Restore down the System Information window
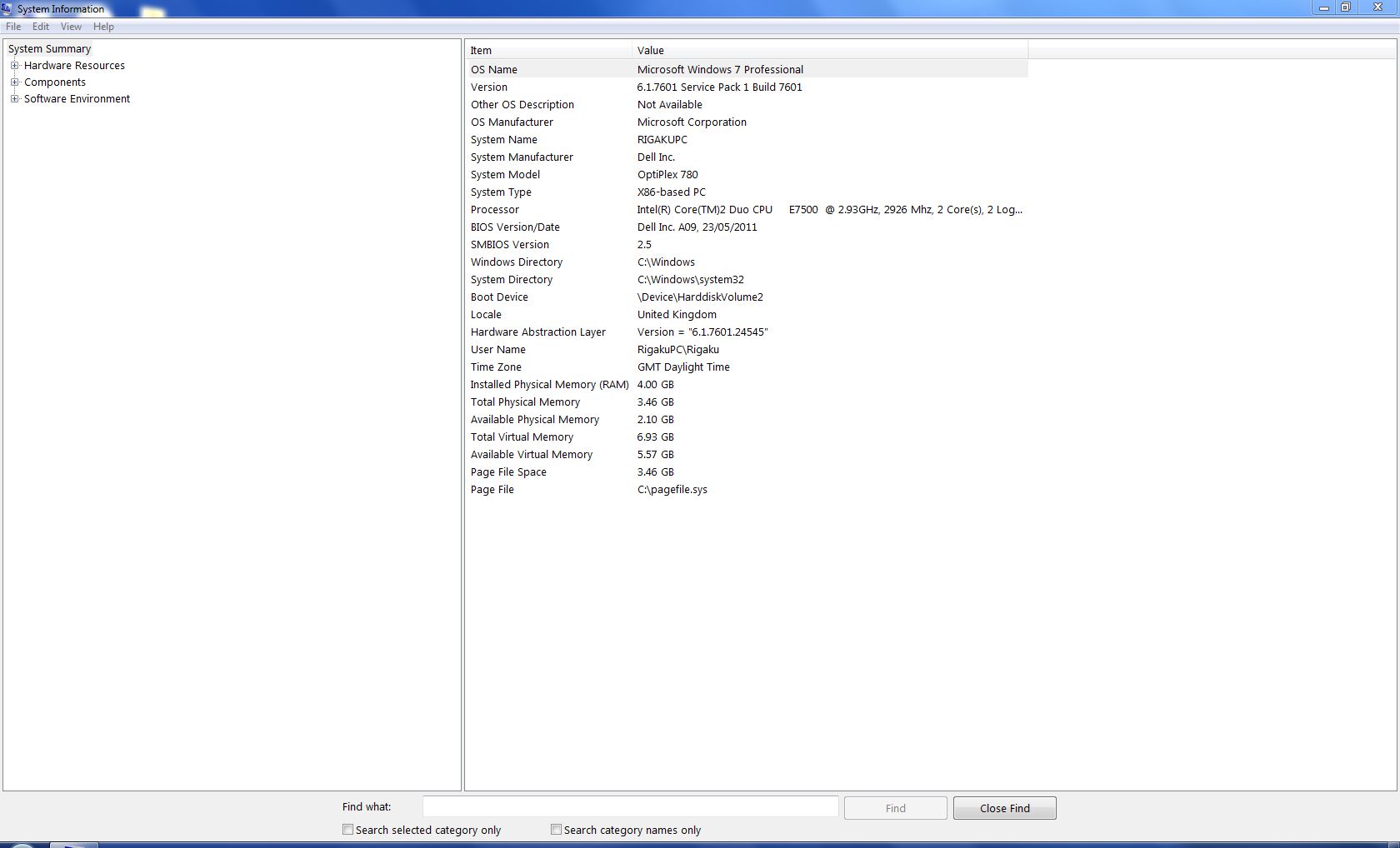 tap(1345, 7)
